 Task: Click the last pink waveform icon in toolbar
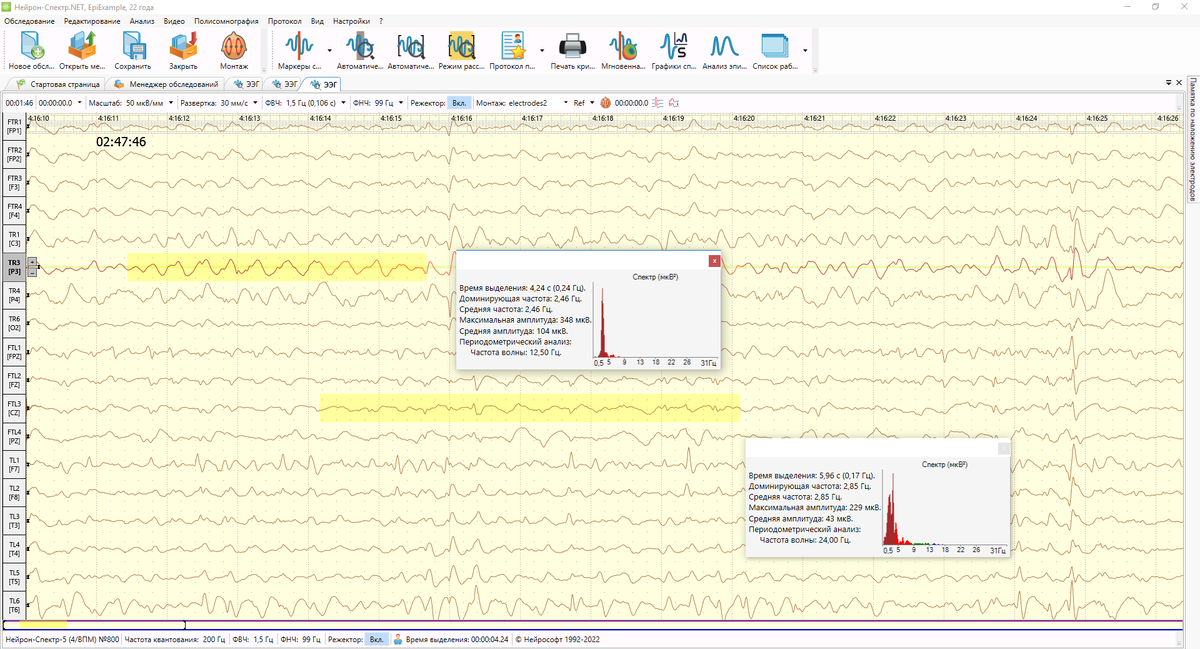coord(674,102)
